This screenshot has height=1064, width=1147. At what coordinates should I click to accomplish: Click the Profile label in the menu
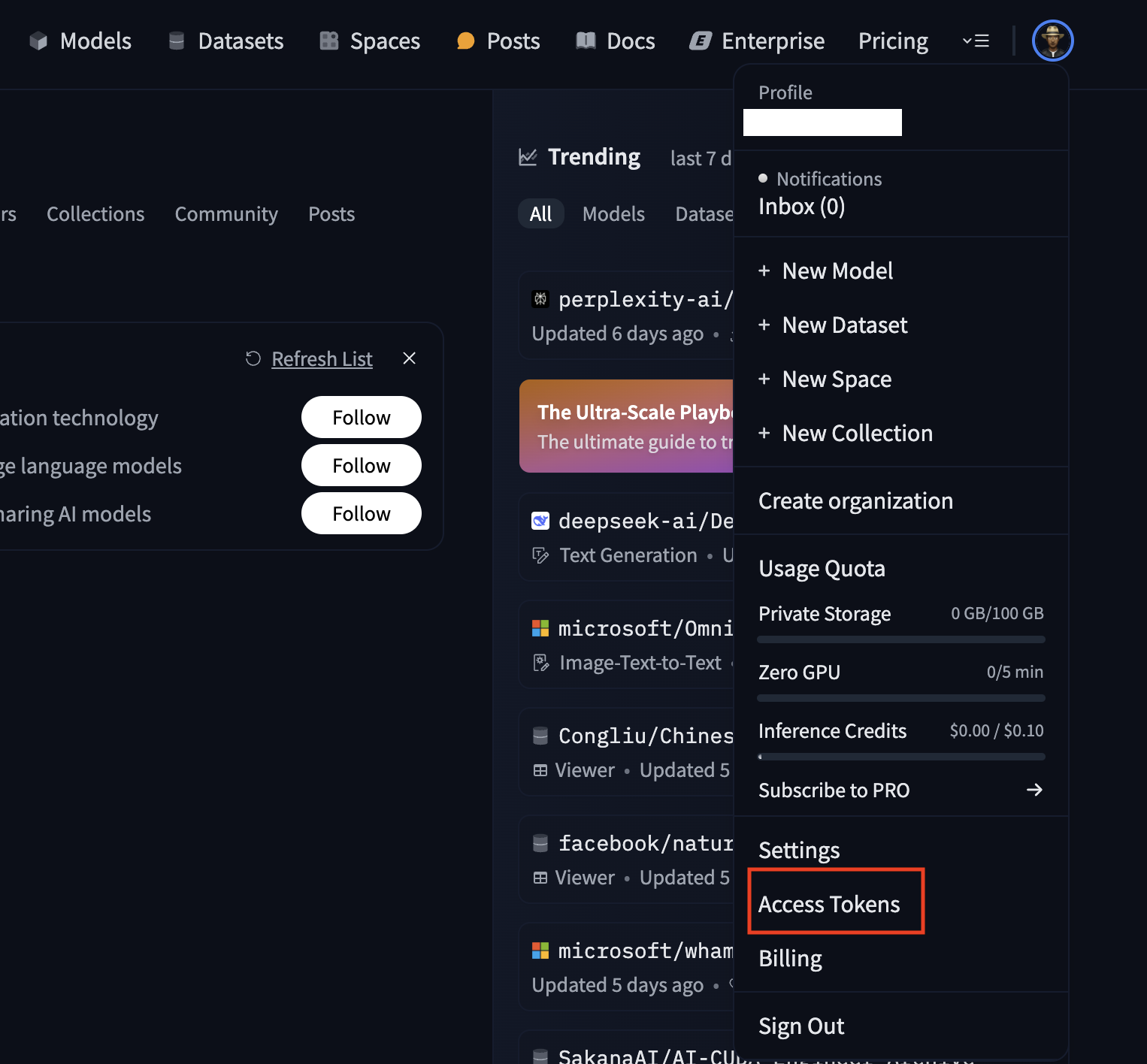[x=785, y=92]
